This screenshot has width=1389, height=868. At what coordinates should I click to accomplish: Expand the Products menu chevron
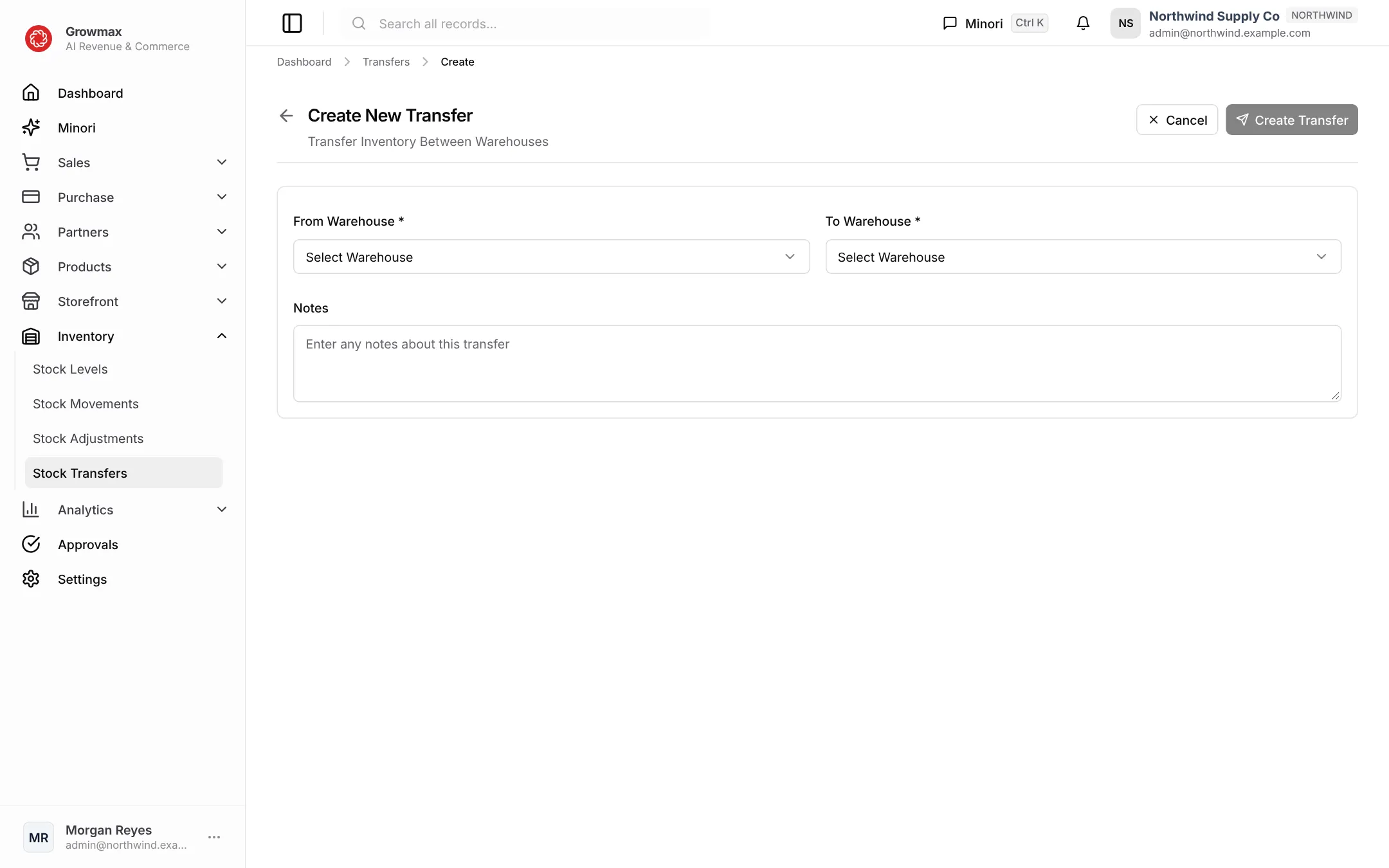pyautogui.click(x=222, y=266)
